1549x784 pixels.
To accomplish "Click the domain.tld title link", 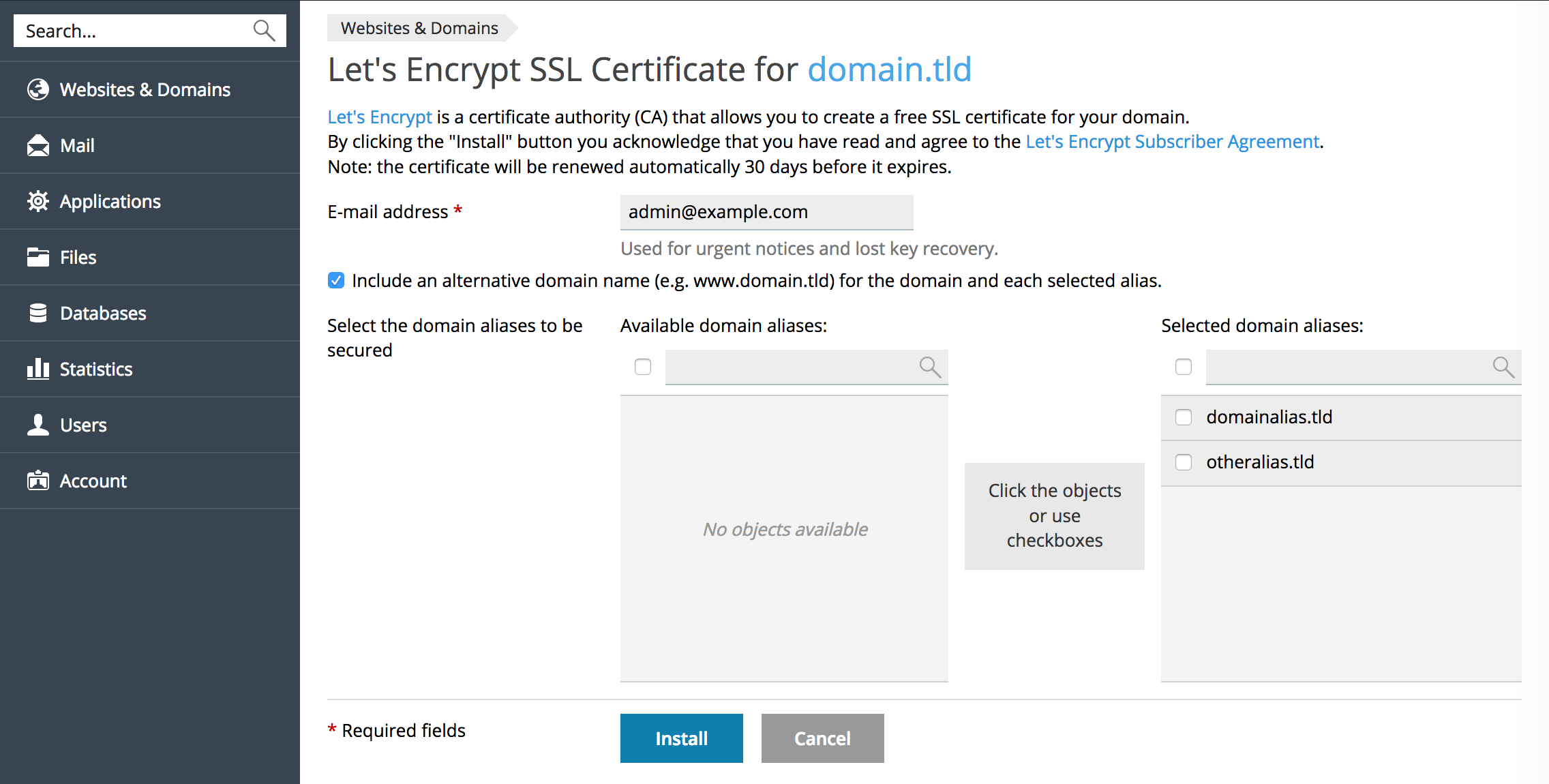I will tap(889, 70).
